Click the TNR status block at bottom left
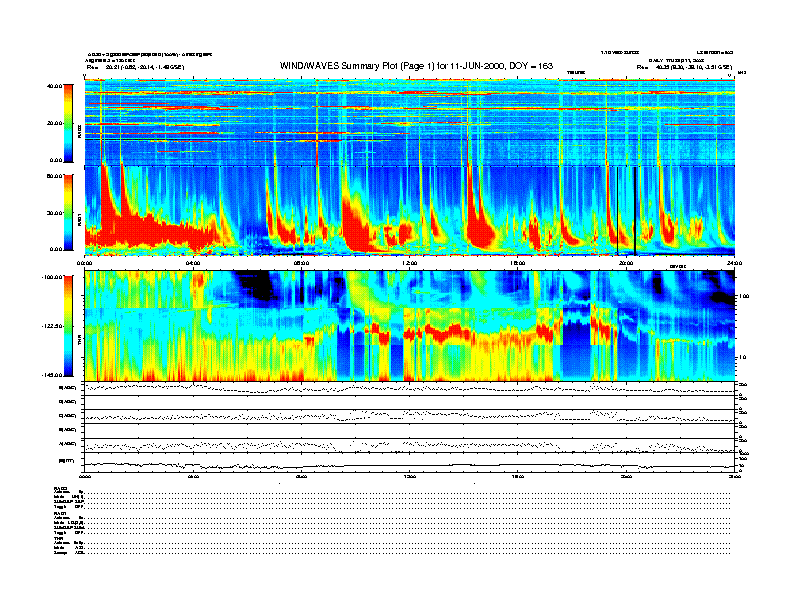This screenshot has height=612, width=792. [69, 545]
